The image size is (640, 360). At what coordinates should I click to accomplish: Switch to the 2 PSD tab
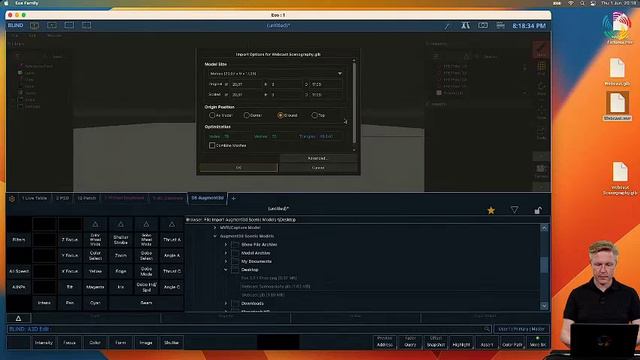pyautogui.click(x=62, y=198)
